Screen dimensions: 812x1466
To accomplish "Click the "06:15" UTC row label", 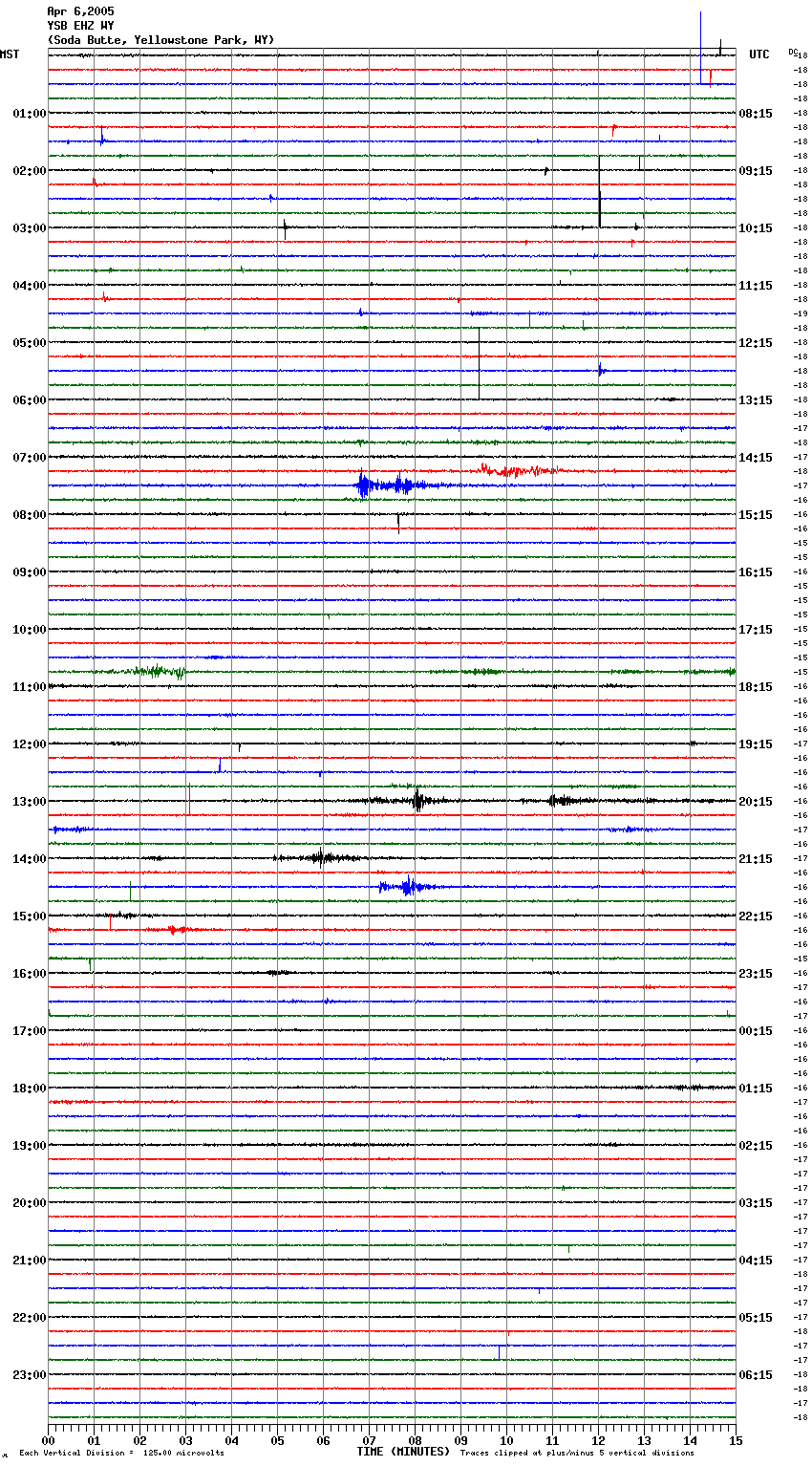I will click(756, 1375).
